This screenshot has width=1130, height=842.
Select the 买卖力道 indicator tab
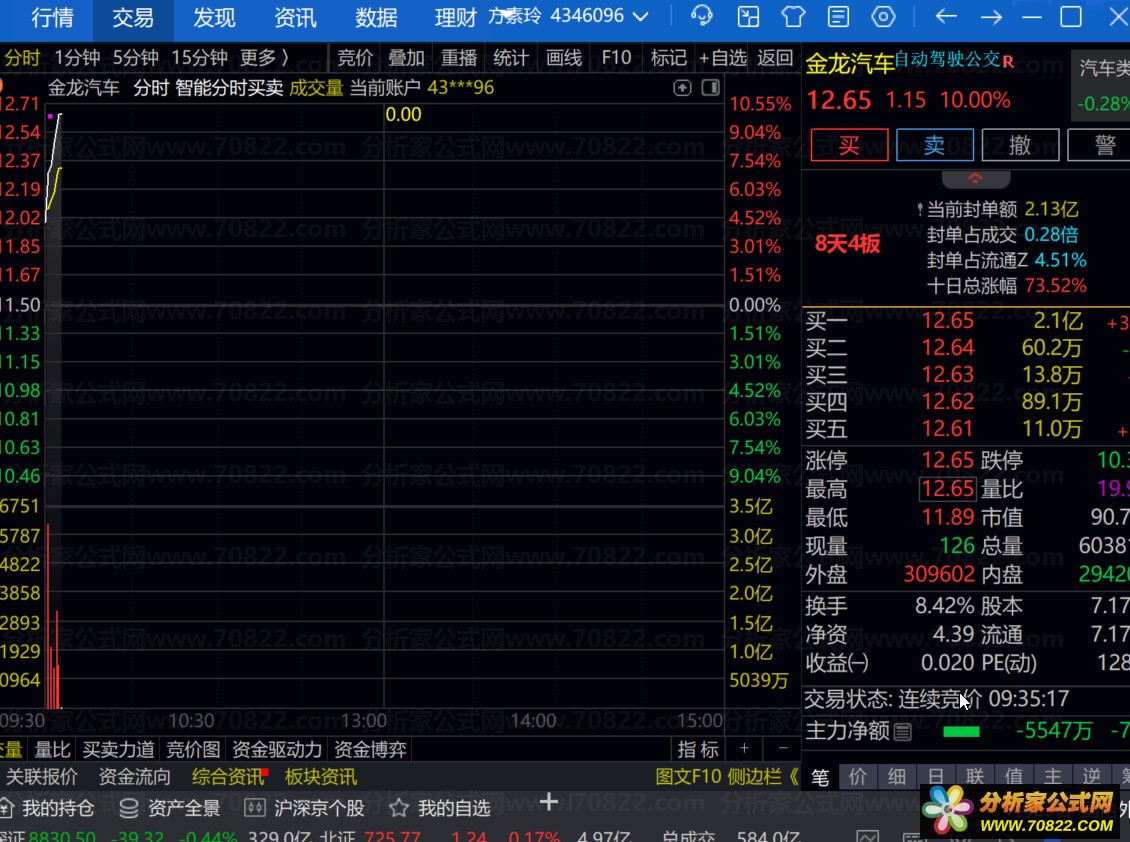click(118, 749)
